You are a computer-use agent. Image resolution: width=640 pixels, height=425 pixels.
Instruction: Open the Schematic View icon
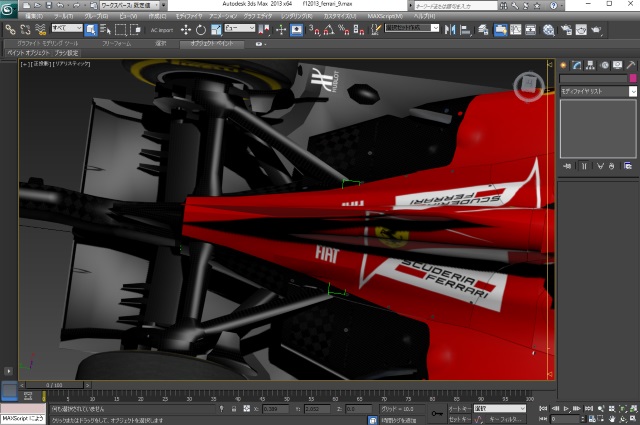click(530, 30)
